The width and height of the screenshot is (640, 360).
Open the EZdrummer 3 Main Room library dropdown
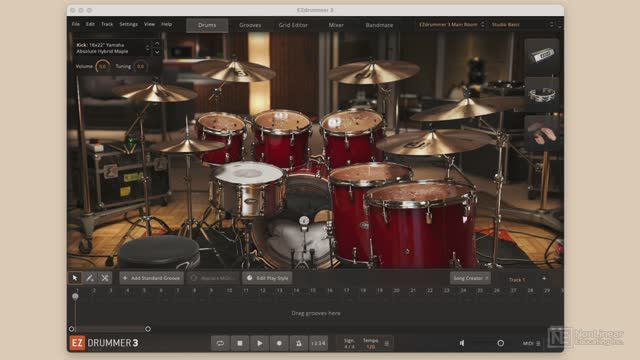coord(451,24)
